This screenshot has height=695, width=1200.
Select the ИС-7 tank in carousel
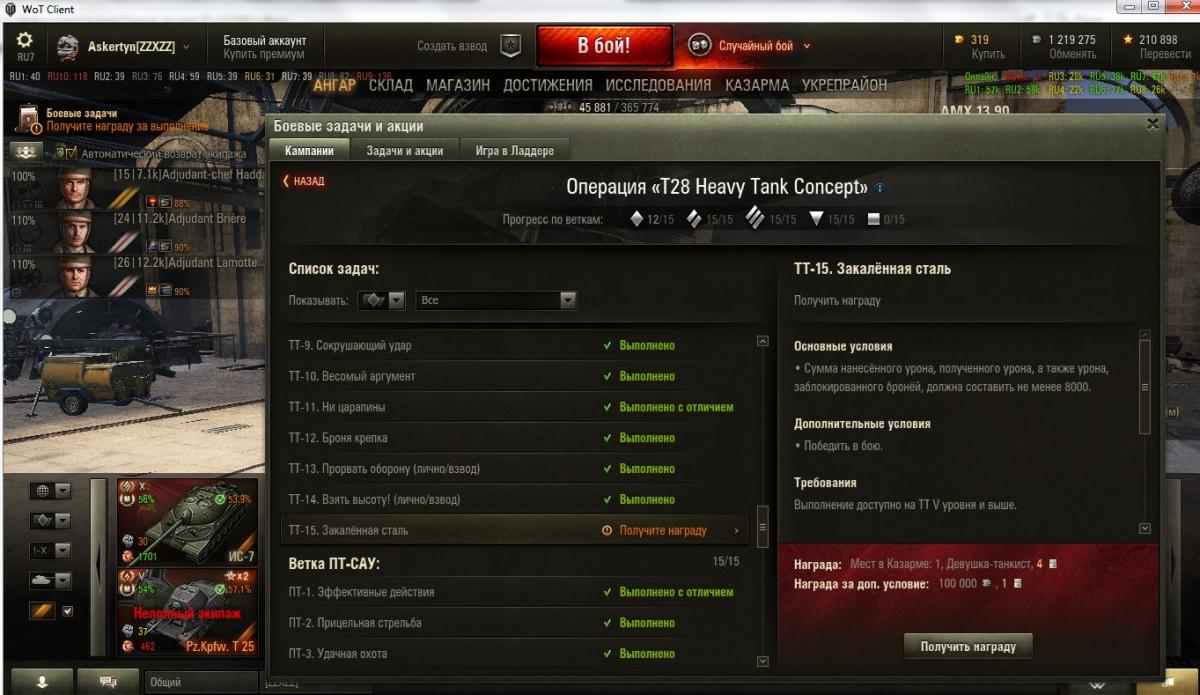tap(186, 521)
